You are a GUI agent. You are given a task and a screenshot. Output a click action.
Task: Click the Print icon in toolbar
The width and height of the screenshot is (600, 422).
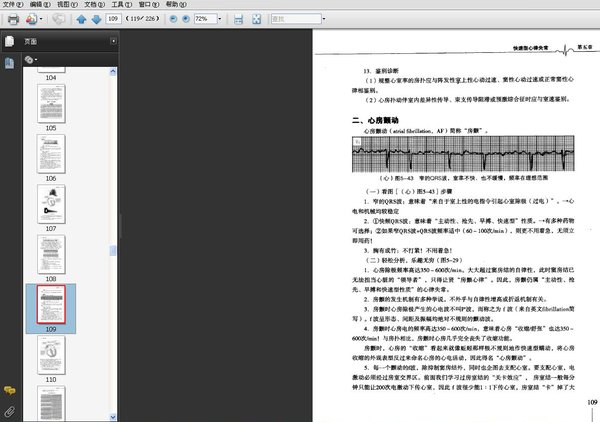click(x=13, y=19)
